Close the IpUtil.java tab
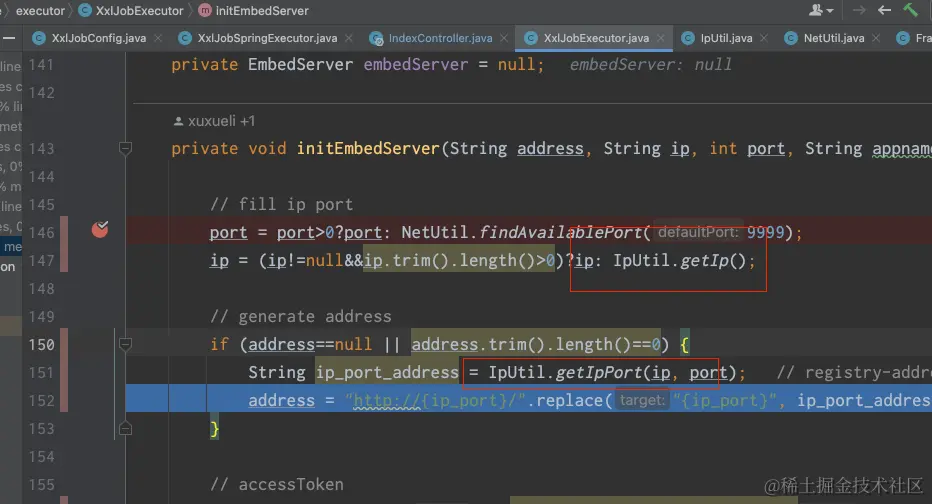 pos(764,38)
